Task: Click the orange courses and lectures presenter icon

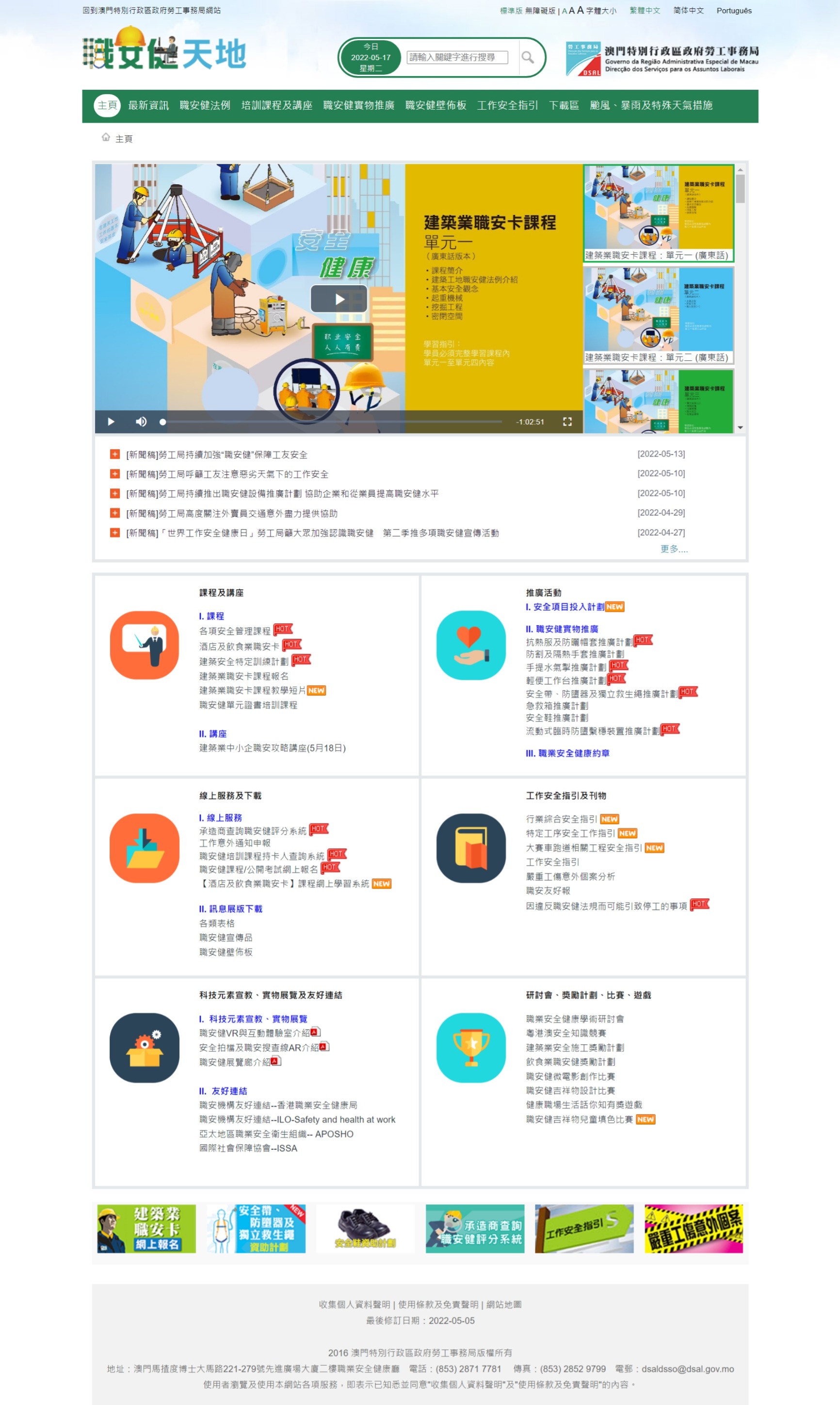Action: [x=145, y=645]
